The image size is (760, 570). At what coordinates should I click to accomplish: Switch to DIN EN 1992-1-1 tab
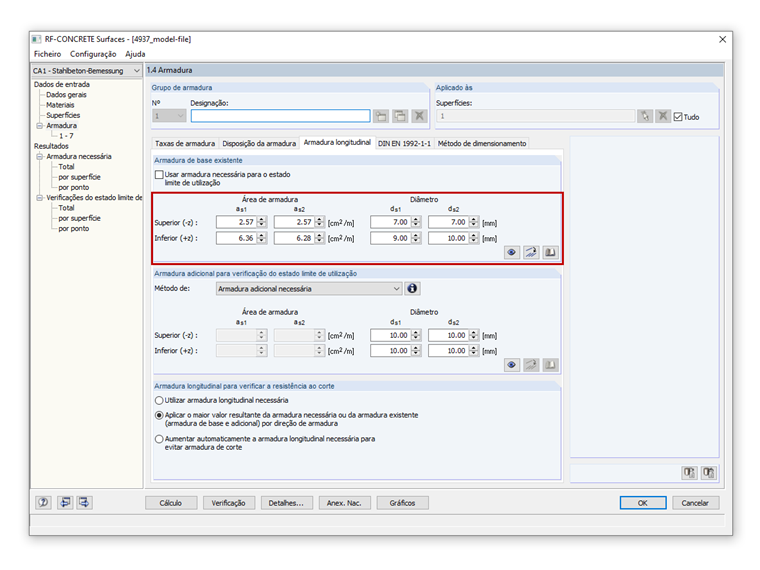tap(404, 143)
